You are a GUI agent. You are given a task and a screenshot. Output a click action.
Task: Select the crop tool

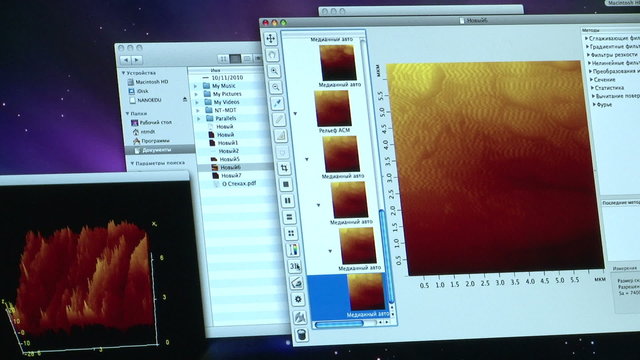(284, 168)
